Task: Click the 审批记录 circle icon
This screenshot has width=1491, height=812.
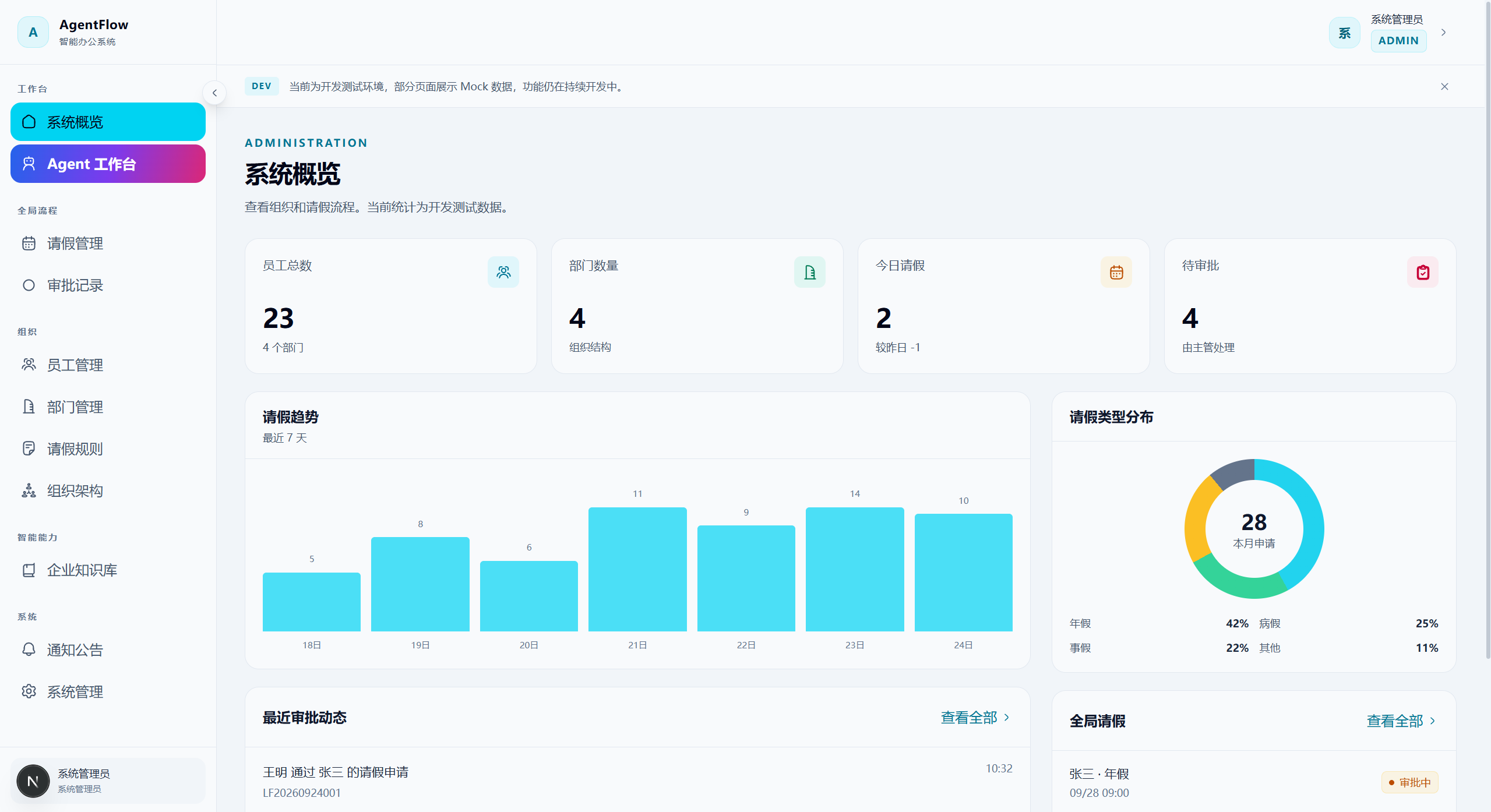Action: pyautogui.click(x=29, y=285)
